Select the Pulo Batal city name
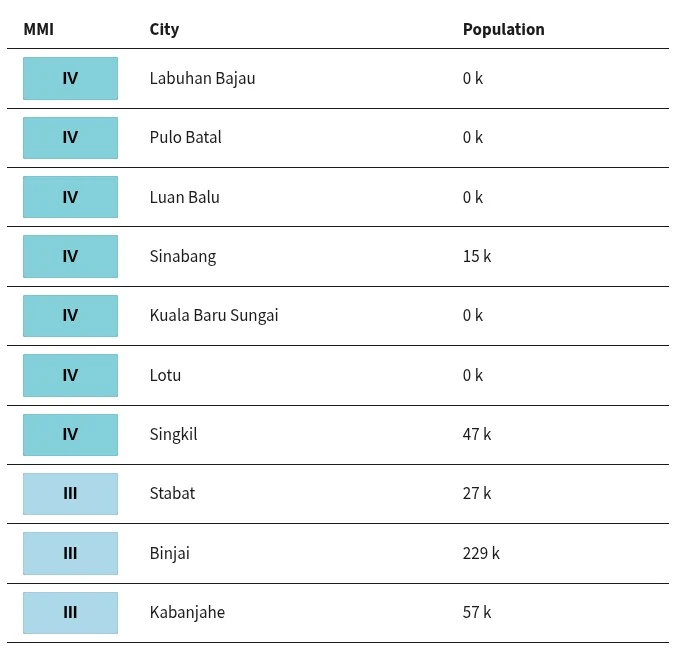 [x=186, y=138]
